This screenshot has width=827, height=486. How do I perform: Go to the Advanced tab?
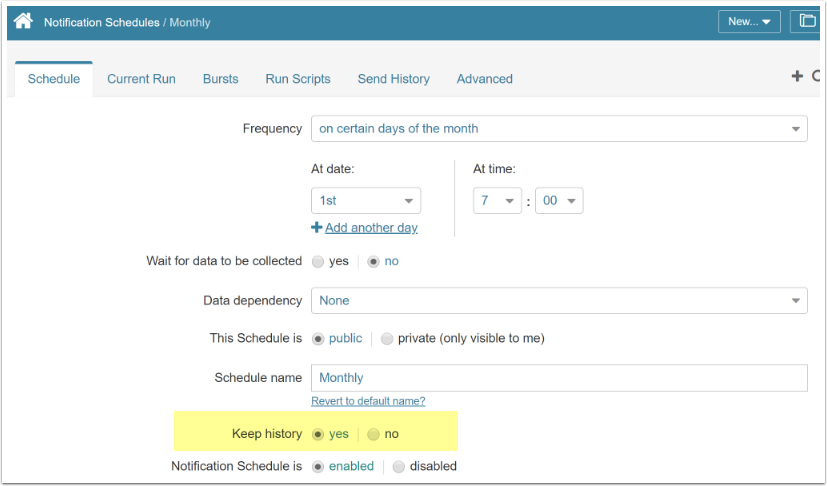pos(484,79)
